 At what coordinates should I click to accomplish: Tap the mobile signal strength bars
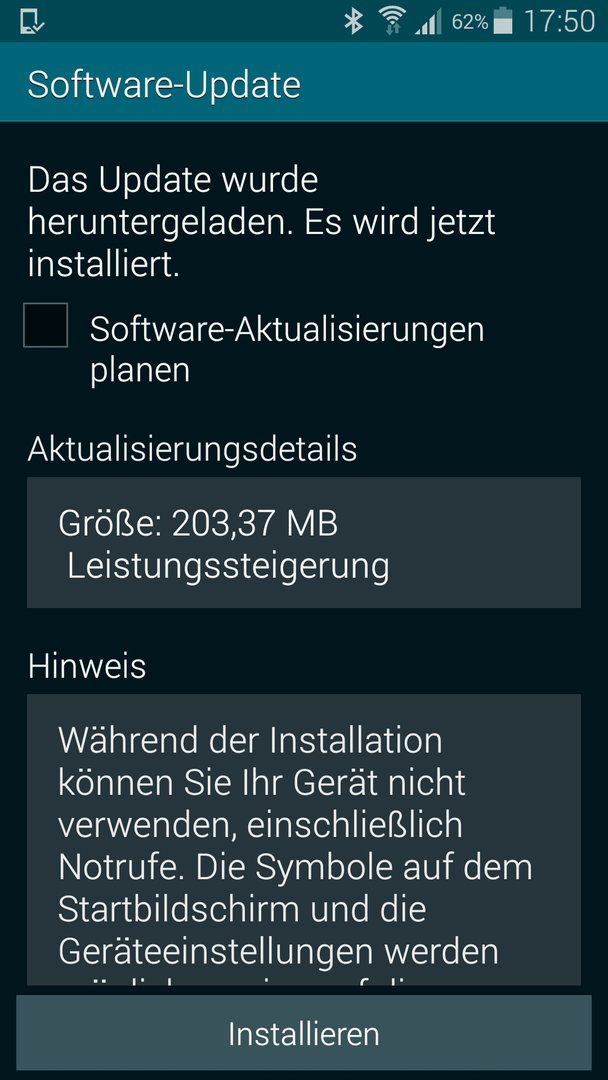pos(428,22)
